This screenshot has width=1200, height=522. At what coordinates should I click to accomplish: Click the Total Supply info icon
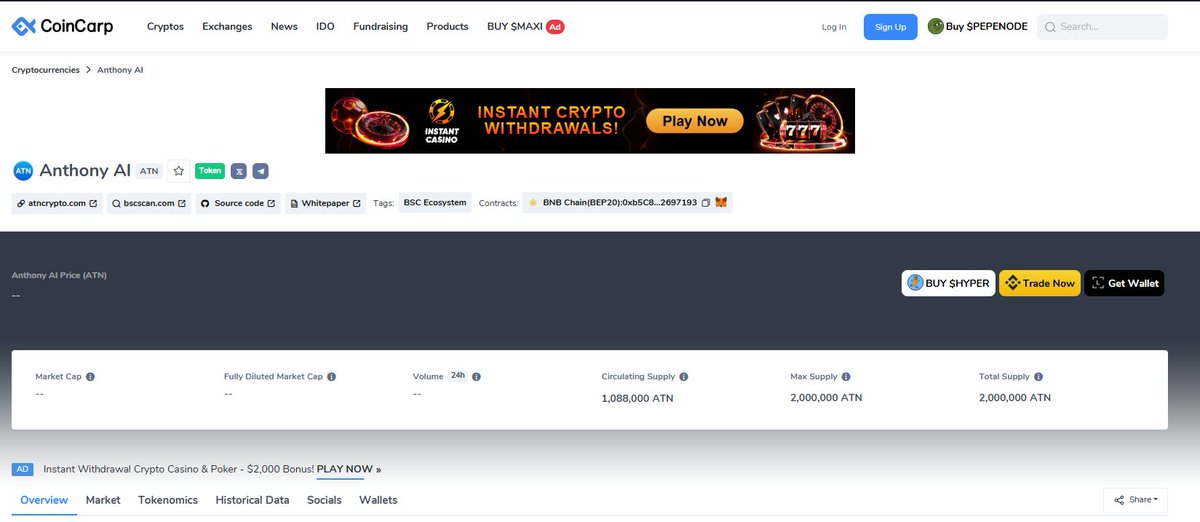[1038, 377]
